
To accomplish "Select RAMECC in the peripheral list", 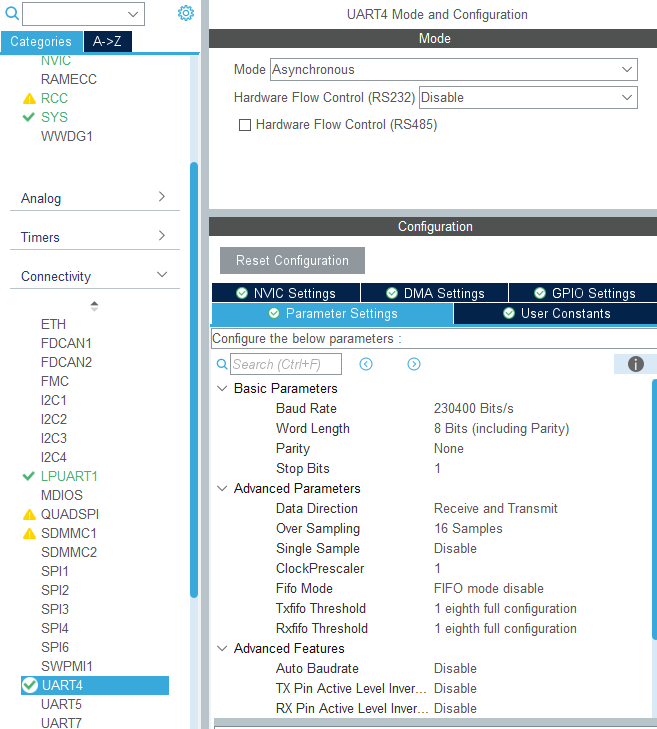I will 69,80.
